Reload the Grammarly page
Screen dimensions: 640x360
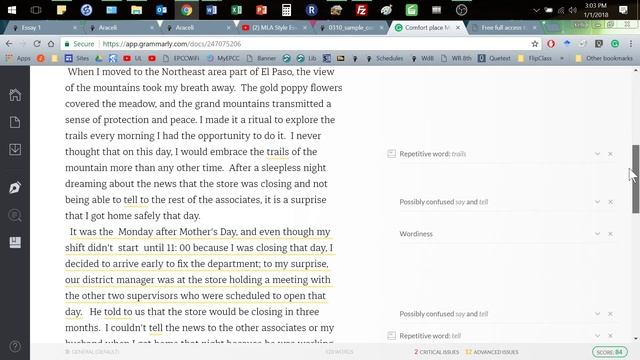click(37, 44)
